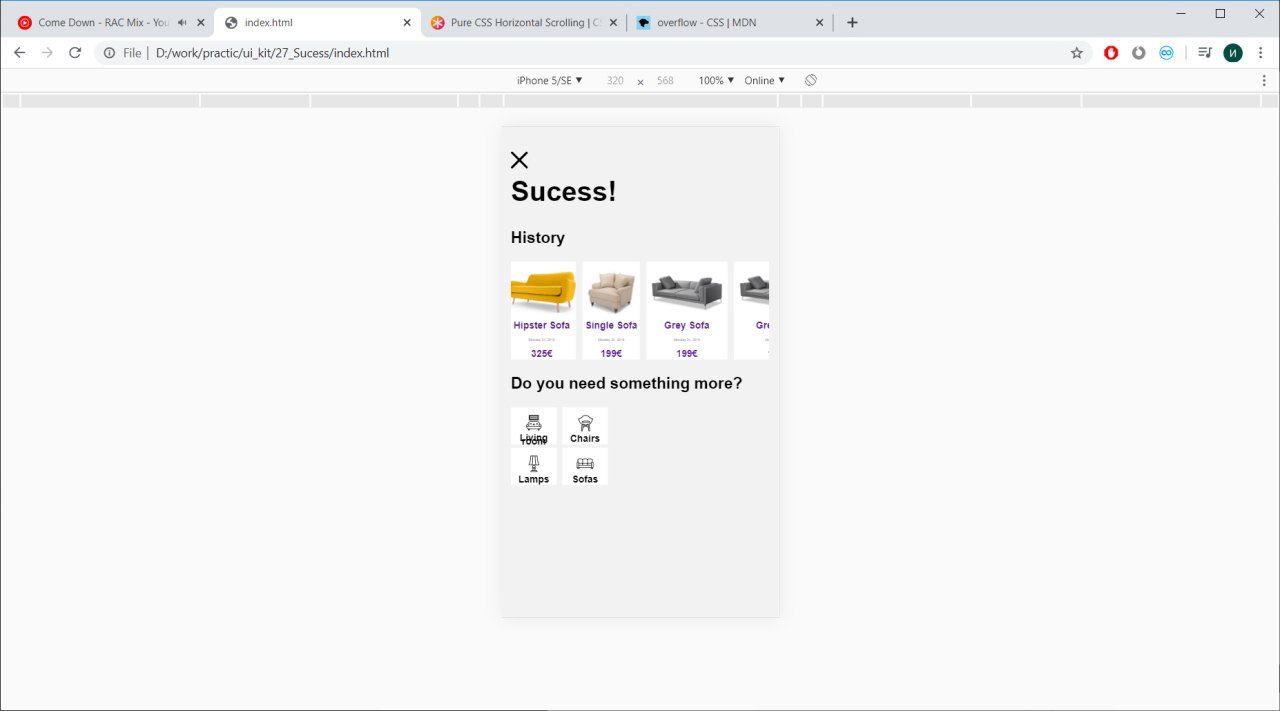Screen dimensions: 1280x711
Task: Maximize the Chrome window
Action: point(1220,13)
